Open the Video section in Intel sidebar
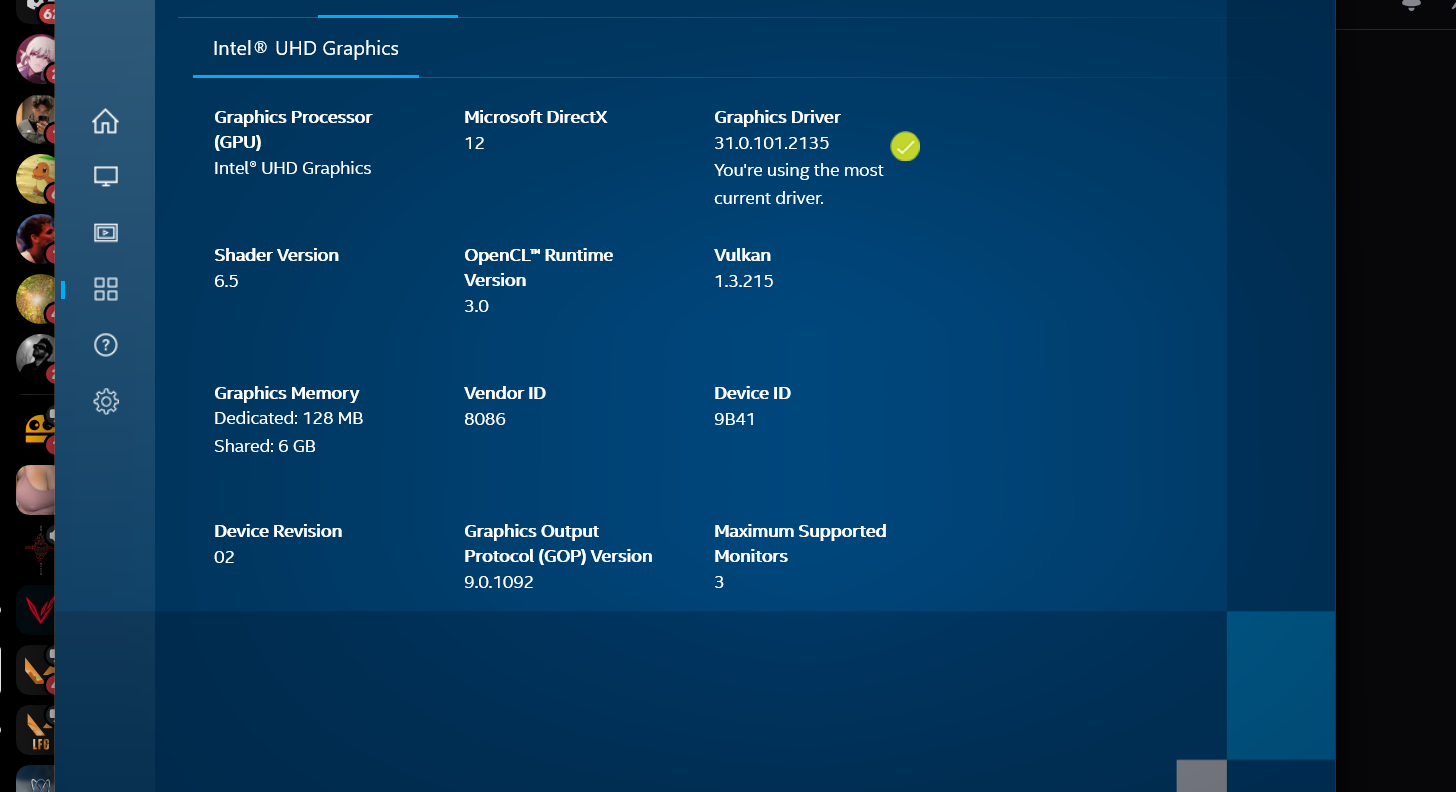 [105, 233]
